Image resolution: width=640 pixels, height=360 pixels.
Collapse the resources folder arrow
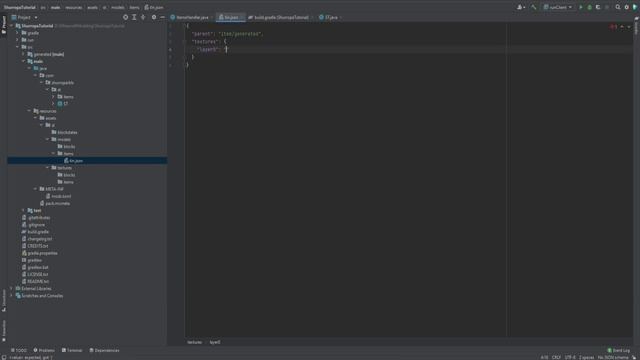point(29,111)
